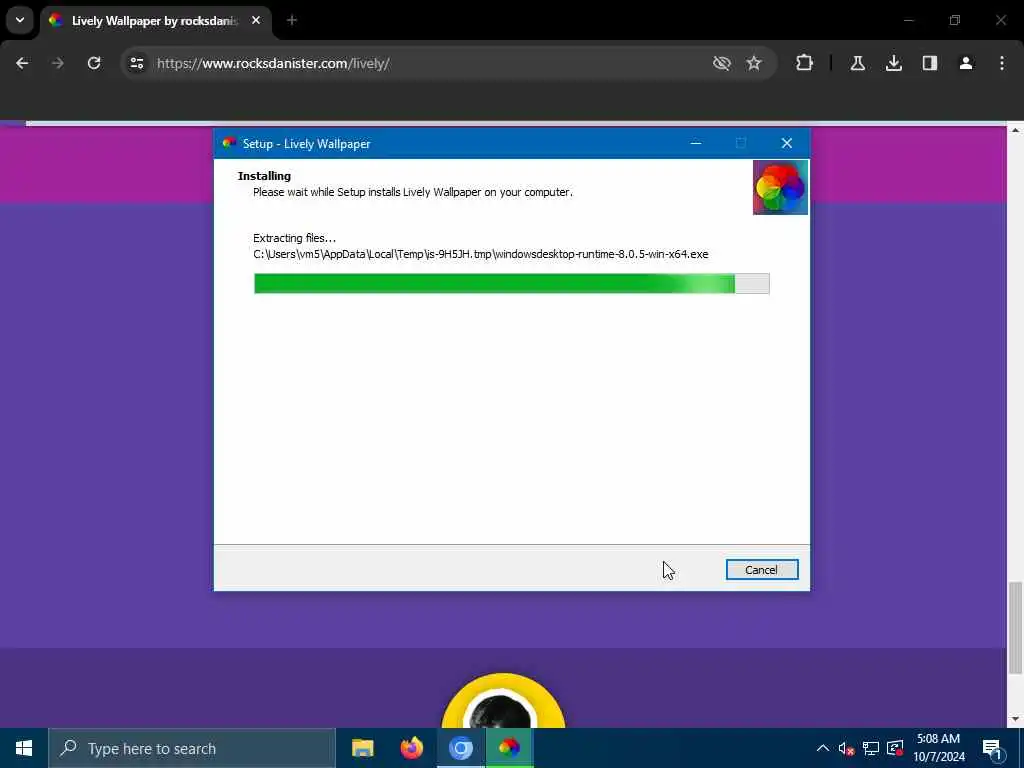This screenshot has width=1024, height=768.
Task: Open a new browser tab
Action: (292, 20)
